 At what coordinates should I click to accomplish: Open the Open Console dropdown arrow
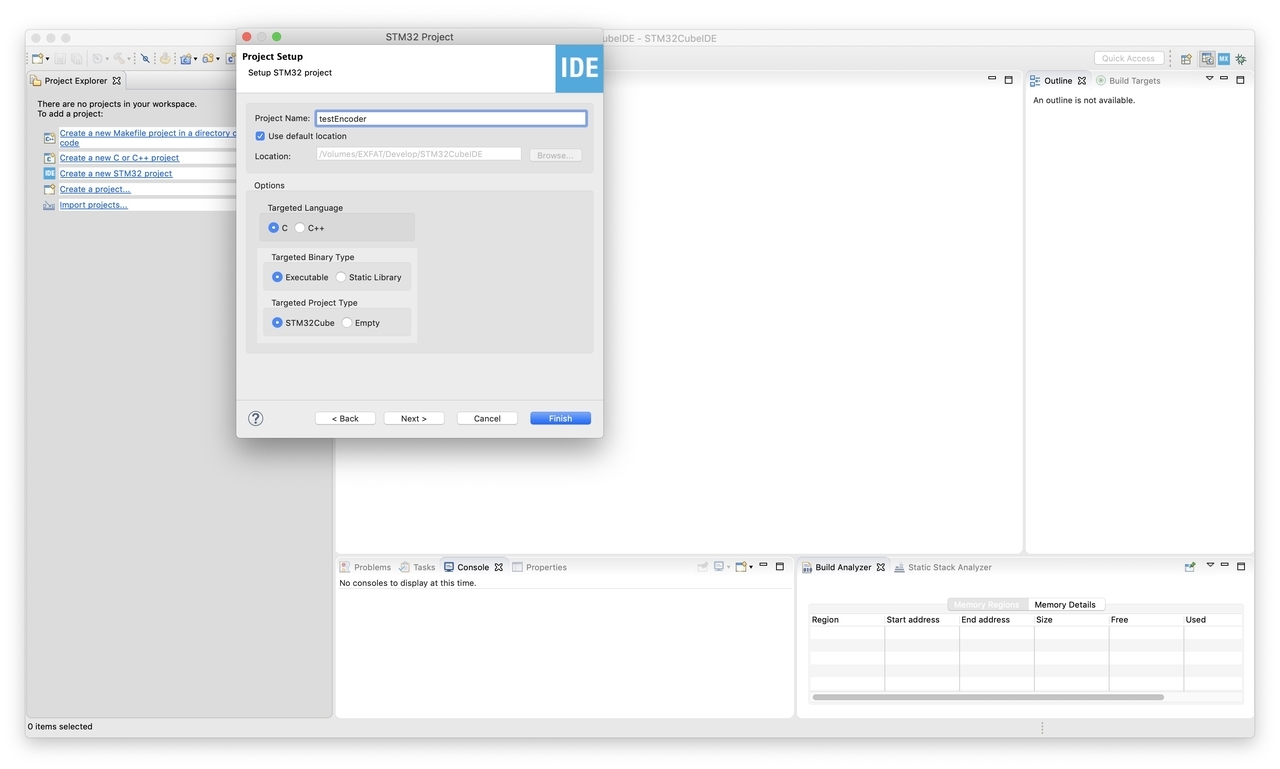(751, 567)
